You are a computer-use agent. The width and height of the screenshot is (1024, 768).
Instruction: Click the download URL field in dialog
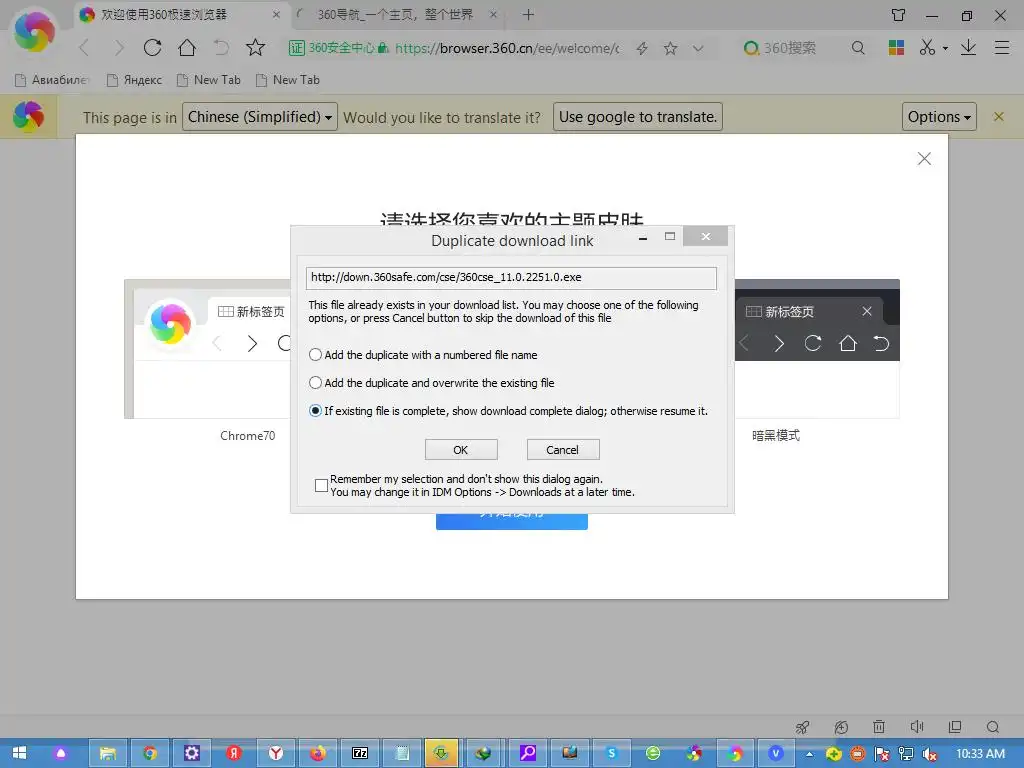(x=511, y=278)
